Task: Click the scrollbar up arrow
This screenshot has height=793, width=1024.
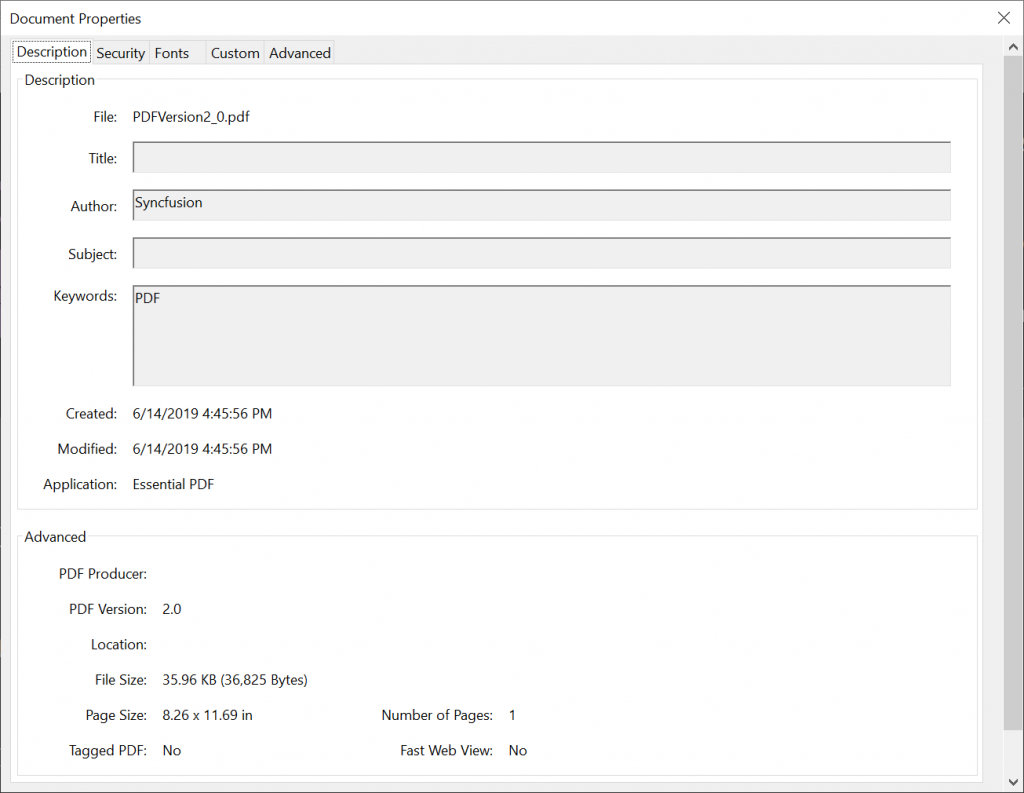Action: tap(1013, 44)
